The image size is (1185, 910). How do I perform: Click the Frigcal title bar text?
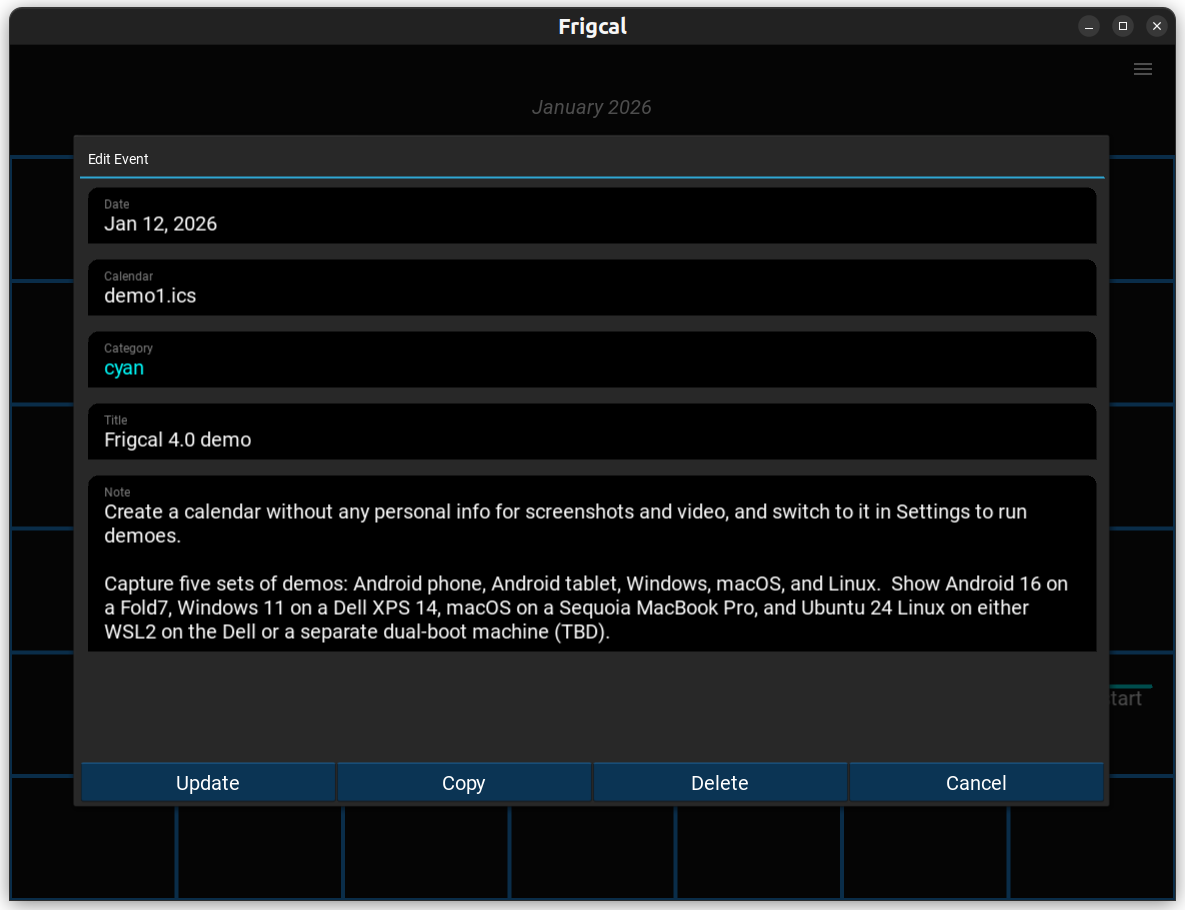(592, 26)
